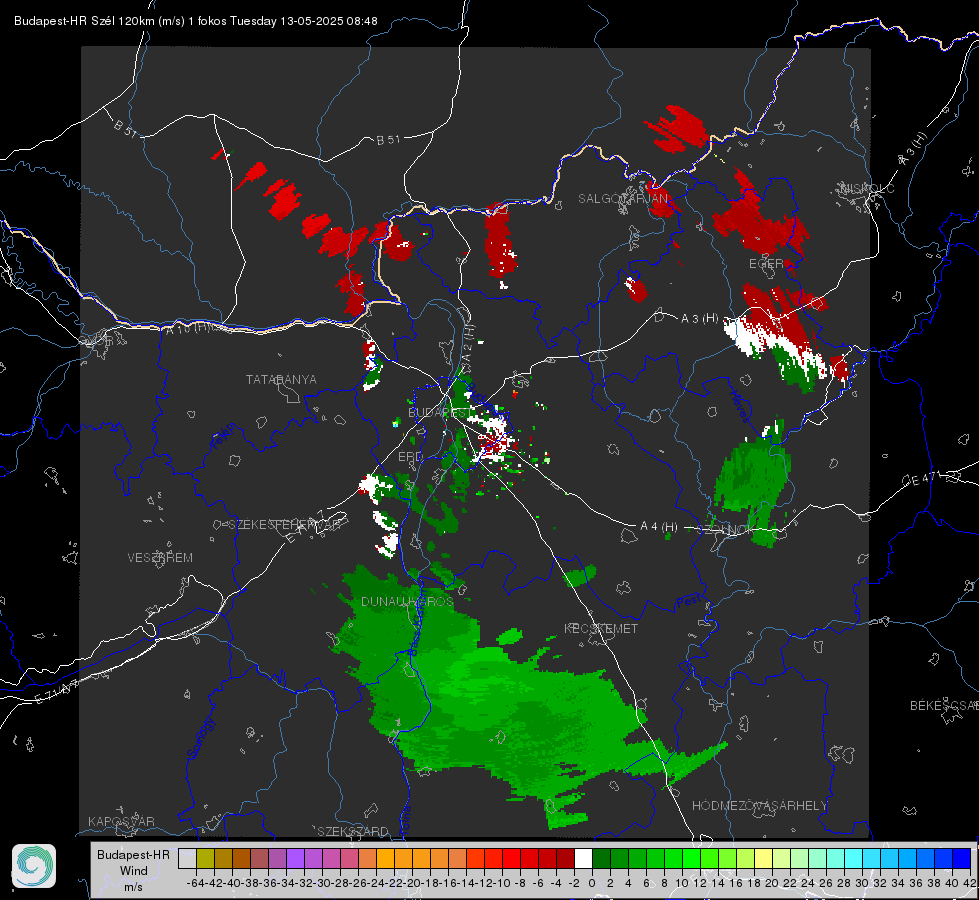Click the legend value '-64'
979x900 pixels.
tap(195, 883)
